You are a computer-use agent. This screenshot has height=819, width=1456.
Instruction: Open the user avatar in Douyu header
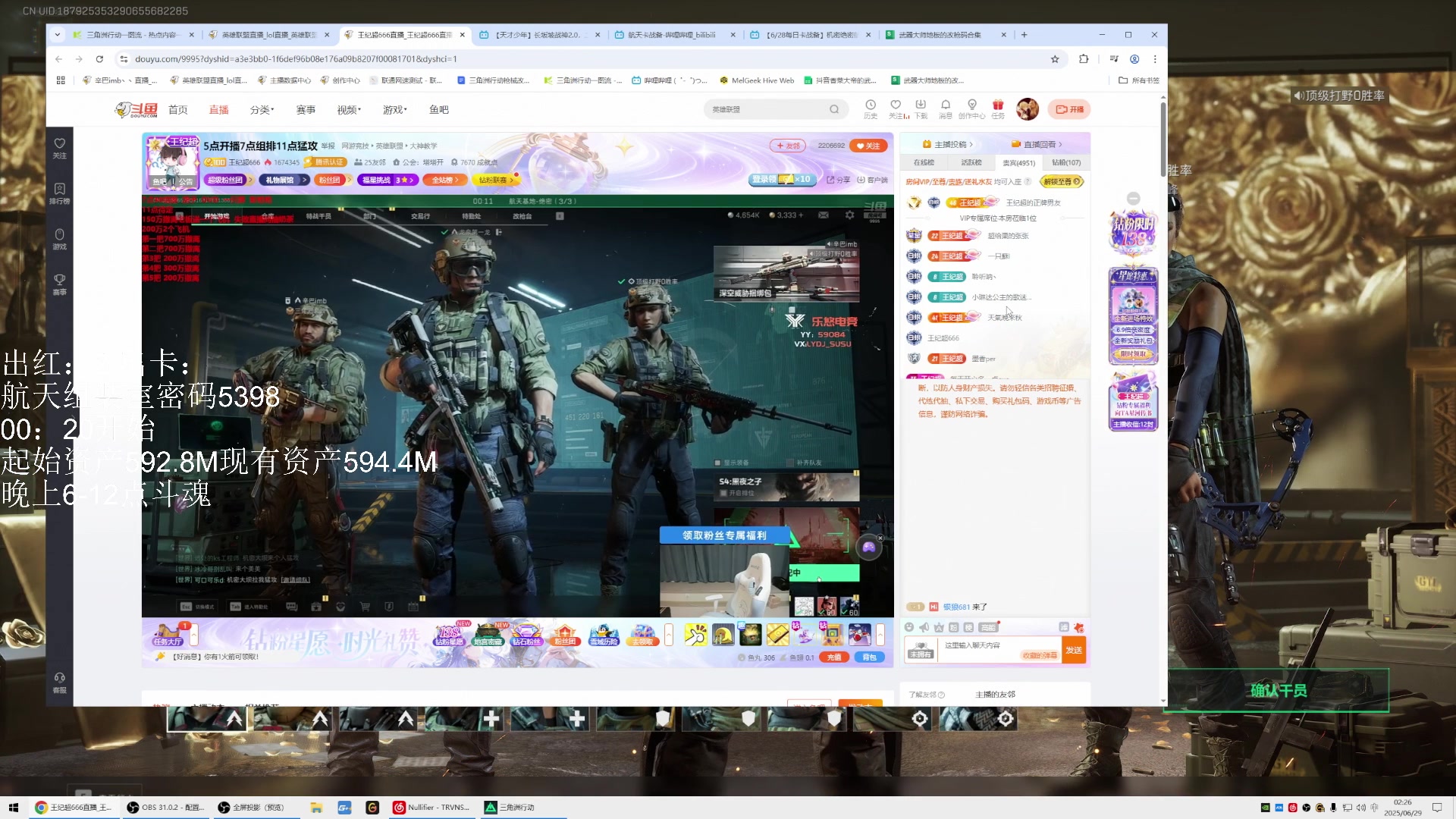1028,109
